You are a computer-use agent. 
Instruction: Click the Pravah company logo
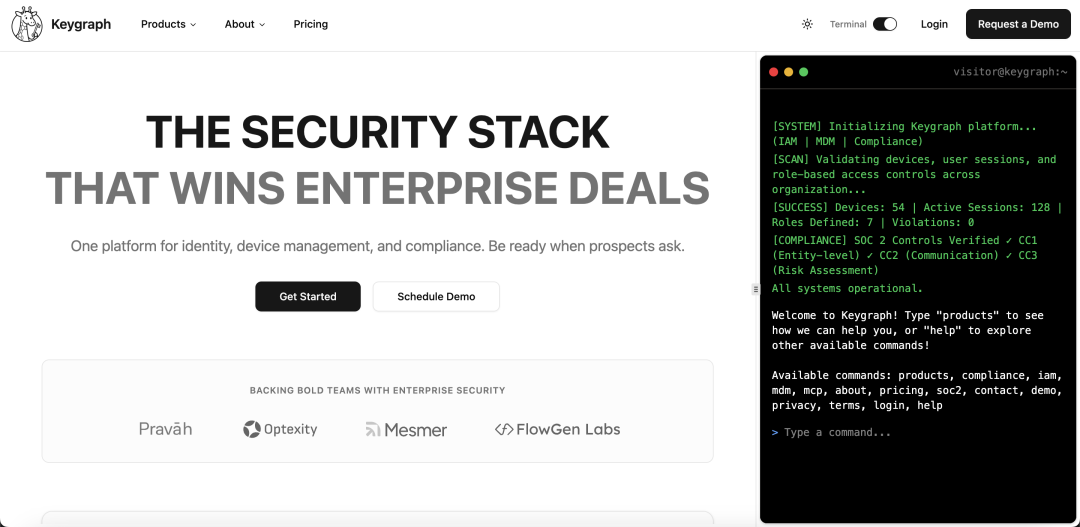[x=165, y=429]
